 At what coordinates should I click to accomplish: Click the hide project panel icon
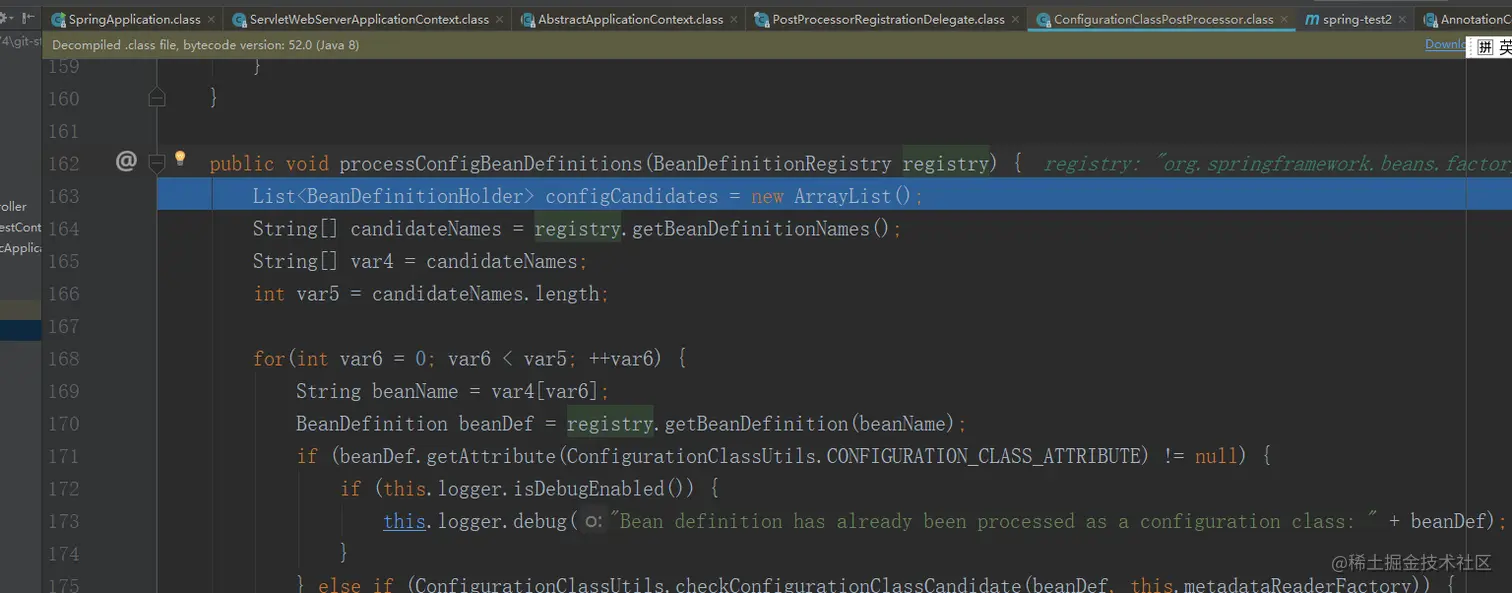pos(28,18)
